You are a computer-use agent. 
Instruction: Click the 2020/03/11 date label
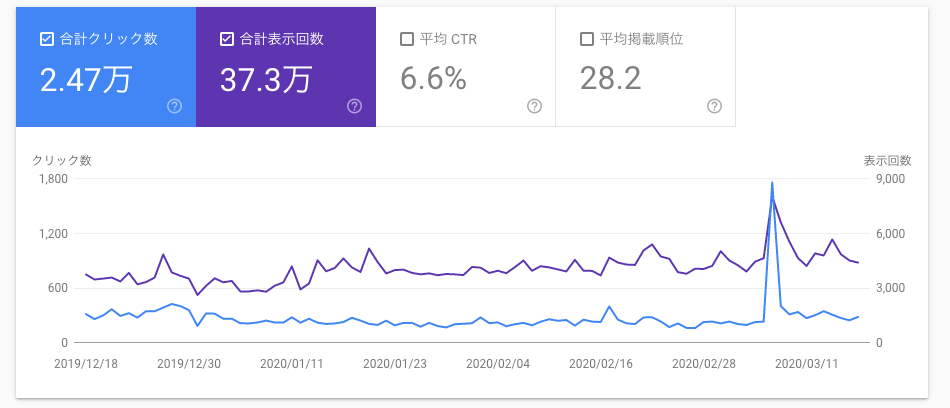(x=806, y=364)
